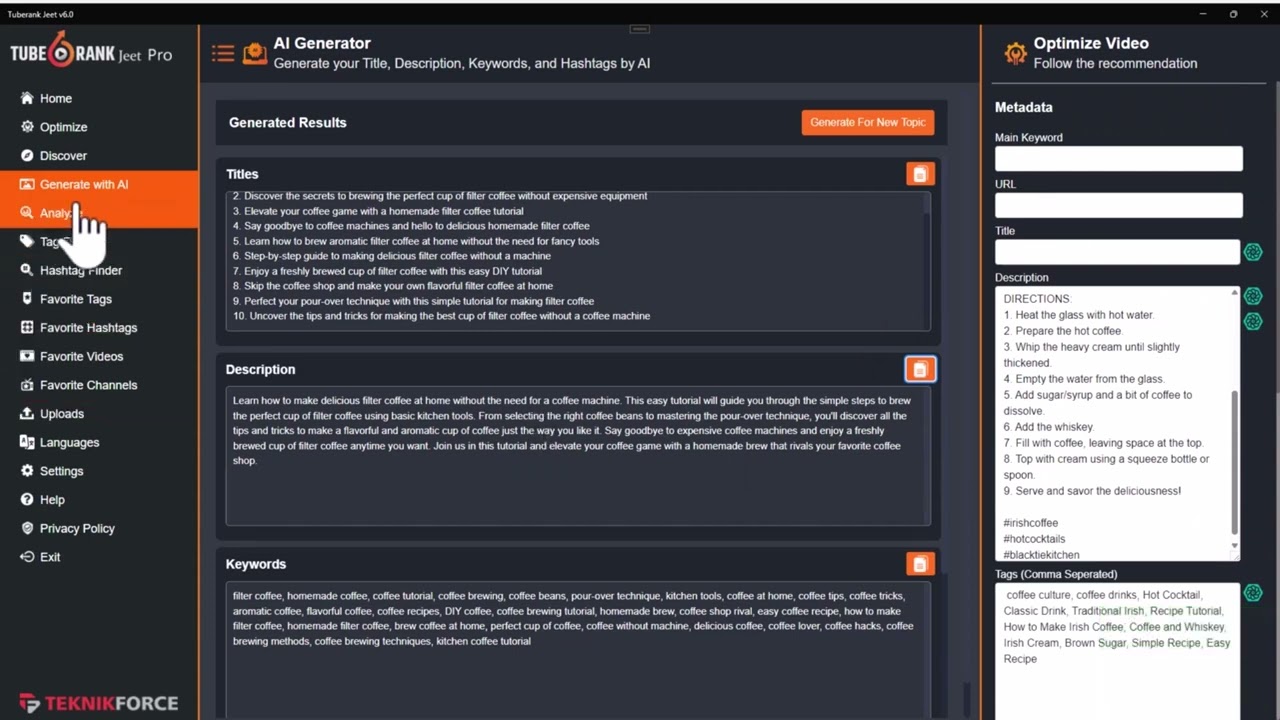Click the '#irishcoffee' hashtag text
Screen dimensions: 1280x720
[x=1030, y=523]
